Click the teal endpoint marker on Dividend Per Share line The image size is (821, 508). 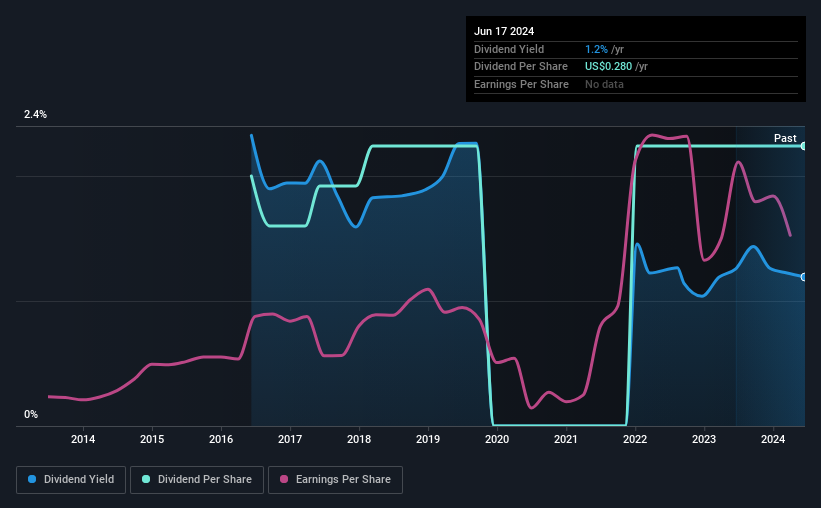pyautogui.click(x=803, y=146)
